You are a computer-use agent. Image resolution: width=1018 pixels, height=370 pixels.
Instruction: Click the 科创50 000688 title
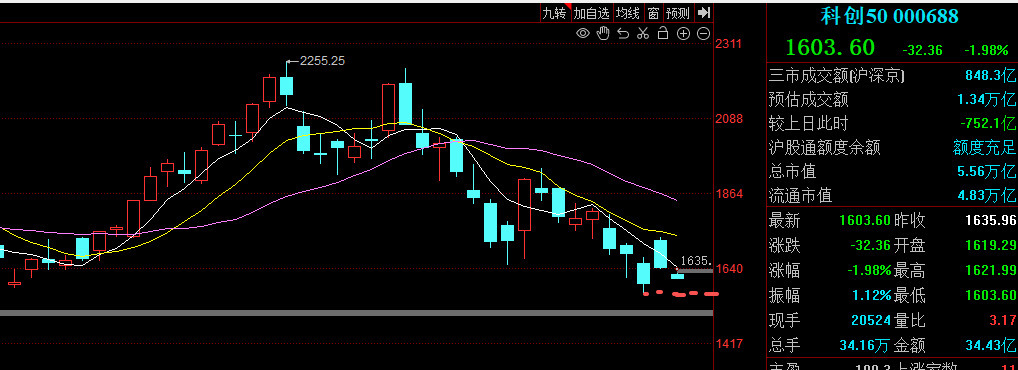click(x=889, y=16)
